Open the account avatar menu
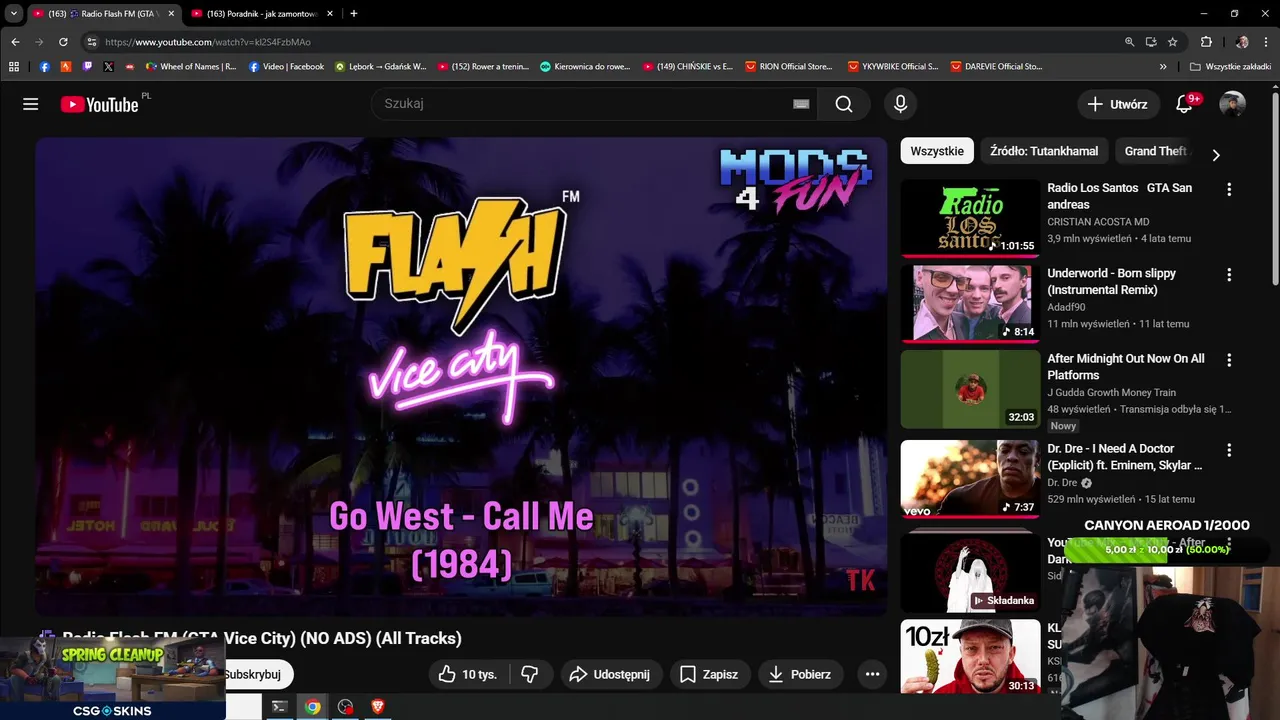 tap(1232, 104)
